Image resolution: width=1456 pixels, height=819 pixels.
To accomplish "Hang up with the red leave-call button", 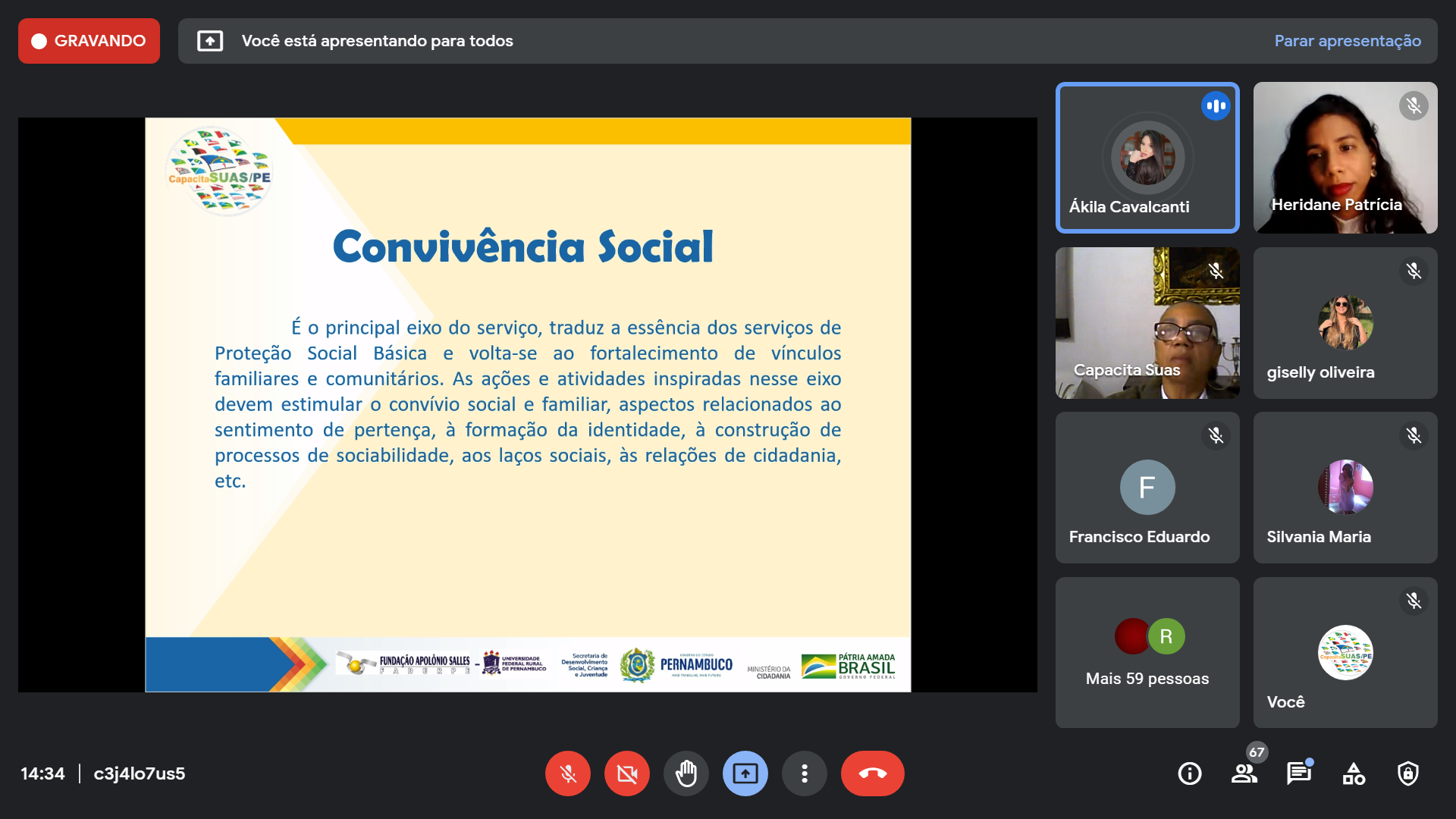I will (872, 773).
